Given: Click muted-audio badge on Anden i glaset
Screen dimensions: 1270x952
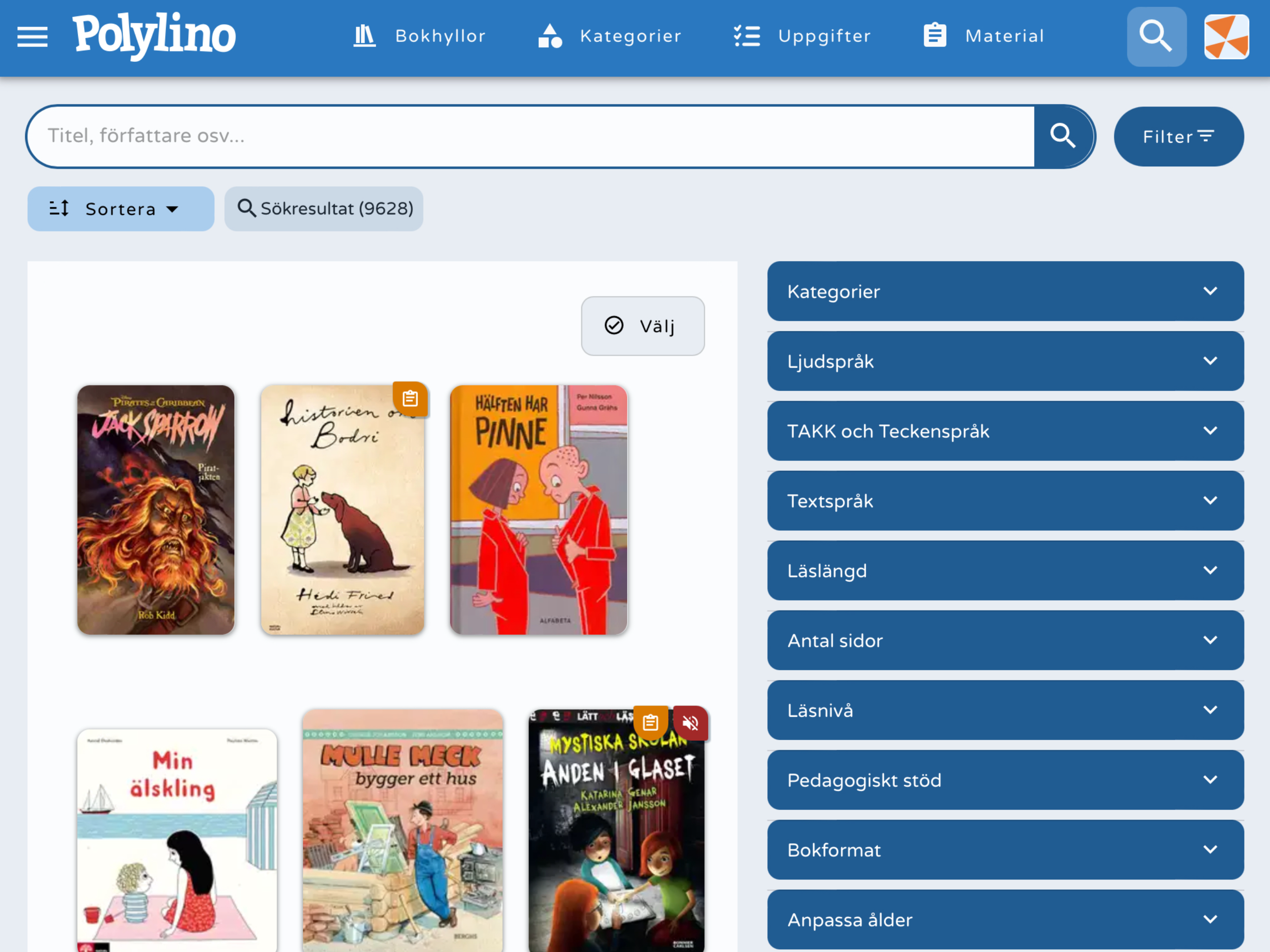Looking at the screenshot, I should (690, 723).
